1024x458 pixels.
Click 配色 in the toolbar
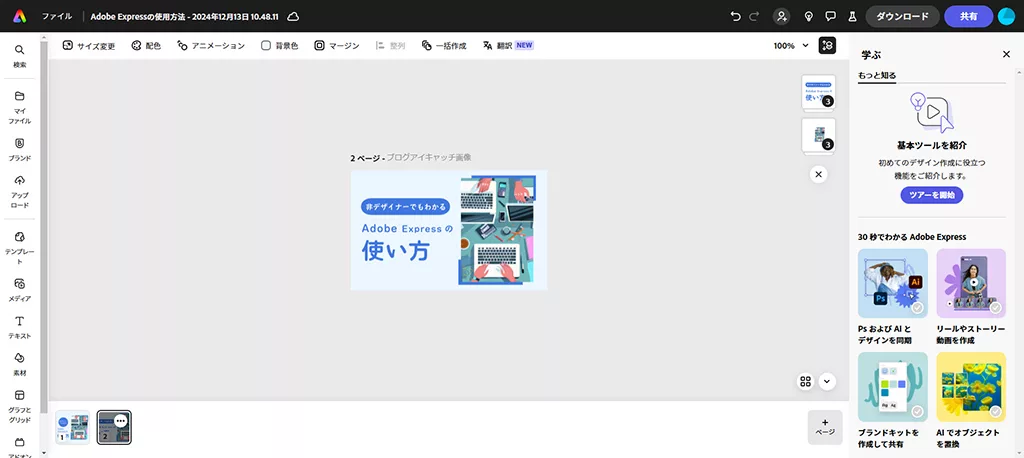coord(146,46)
